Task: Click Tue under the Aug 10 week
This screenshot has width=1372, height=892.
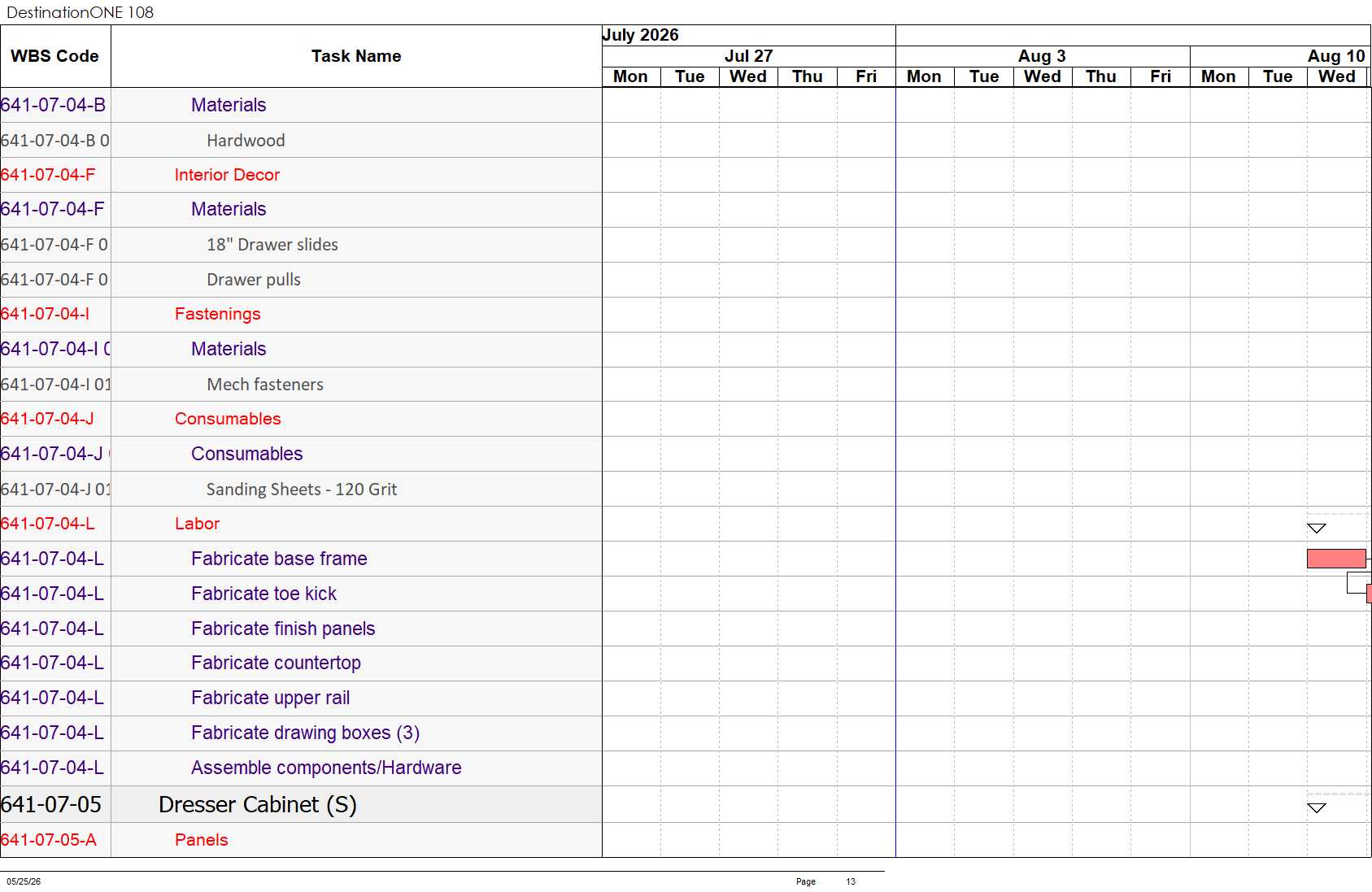Action: click(1278, 76)
